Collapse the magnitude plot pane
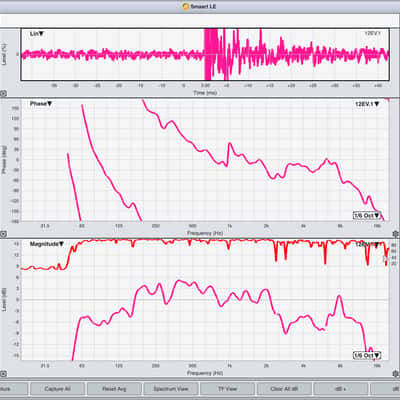Image resolution: width=400 pixels, height=400 pixels. click(3, 374)
